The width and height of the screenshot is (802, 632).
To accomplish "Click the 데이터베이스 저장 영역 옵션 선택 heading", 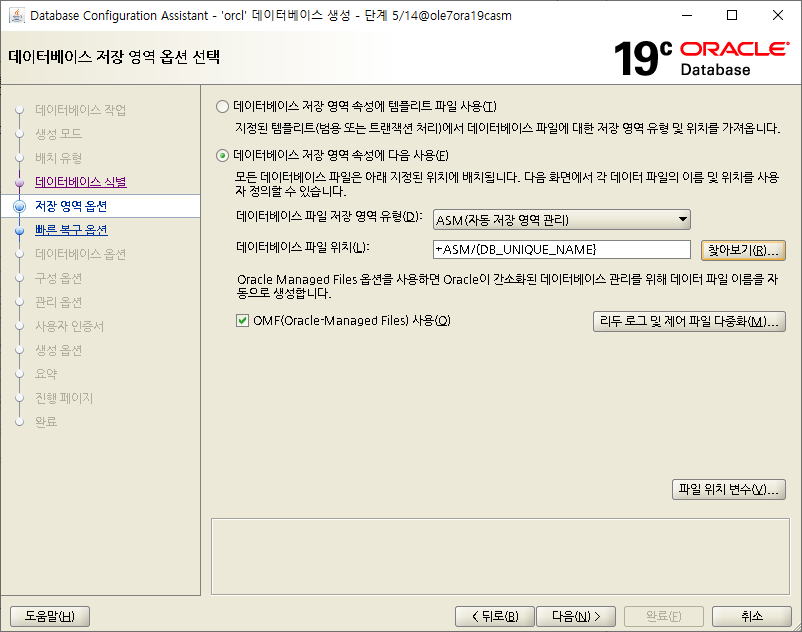I will coord(114,56).
